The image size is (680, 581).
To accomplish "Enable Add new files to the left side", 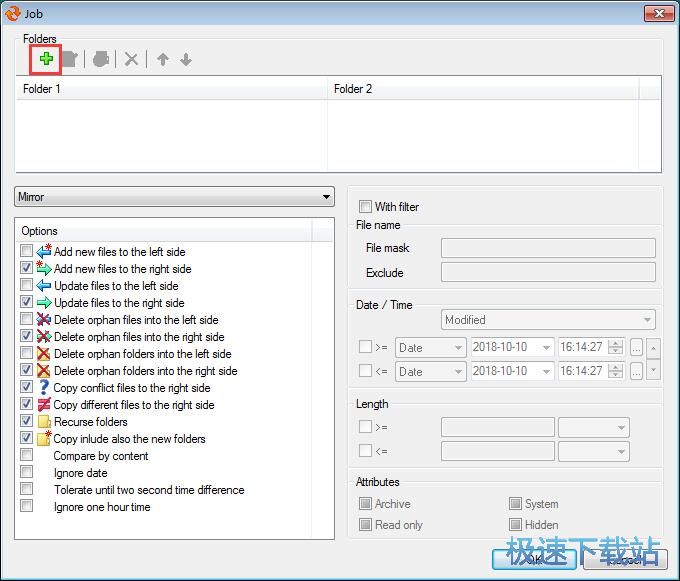I will pyautogui.click(x=27, y=252).
